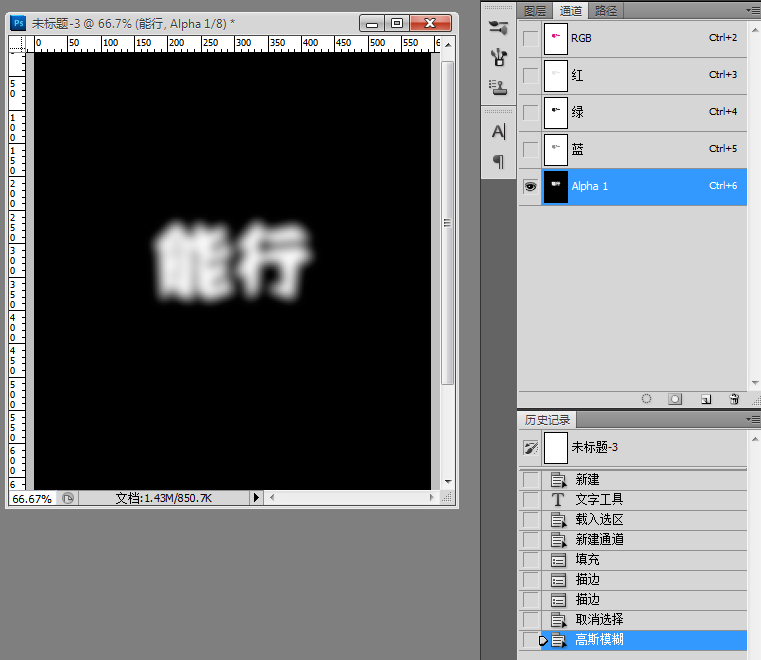761x660 pixels.
Task: Toggle visibility of RGB channel
Action: pos(530,38)
